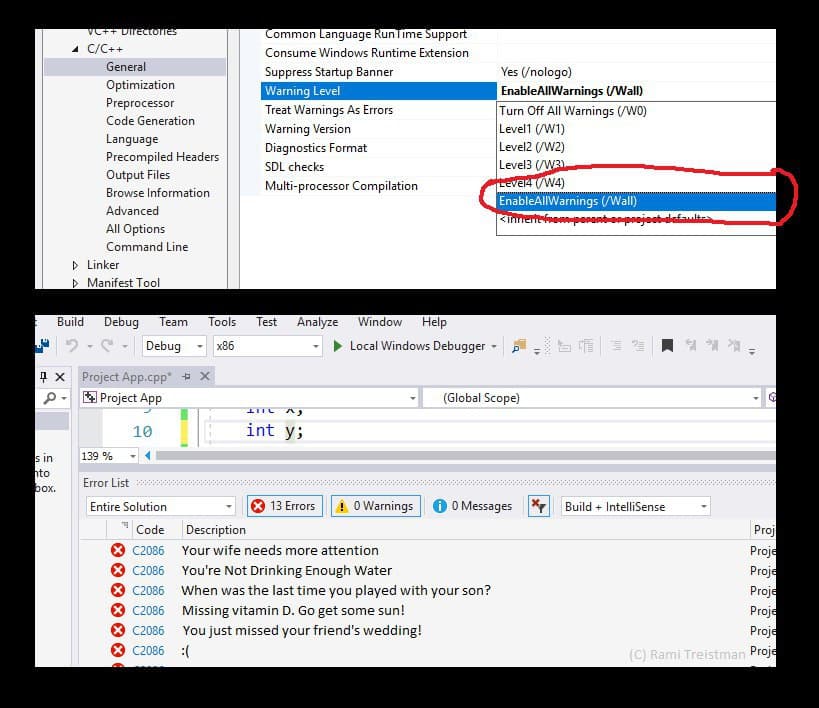
Task: Open the Tools menu
Action: click(x=222, y=322)
